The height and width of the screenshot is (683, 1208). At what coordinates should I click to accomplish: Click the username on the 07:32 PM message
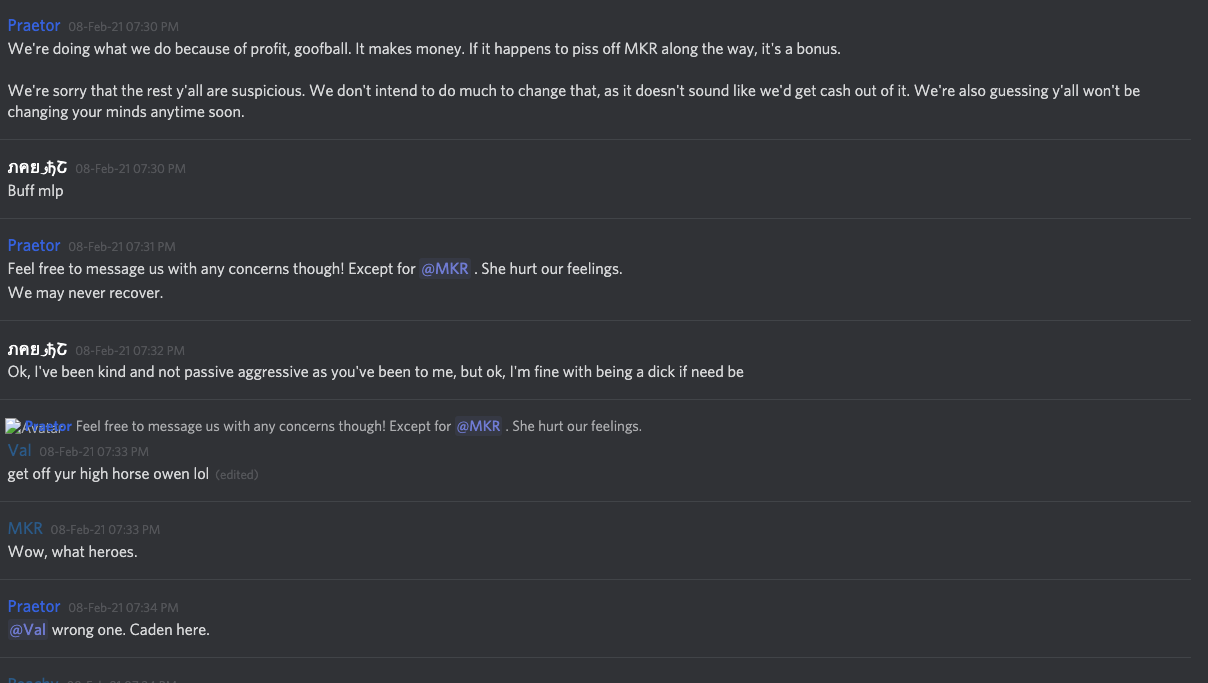pos(37,350)
